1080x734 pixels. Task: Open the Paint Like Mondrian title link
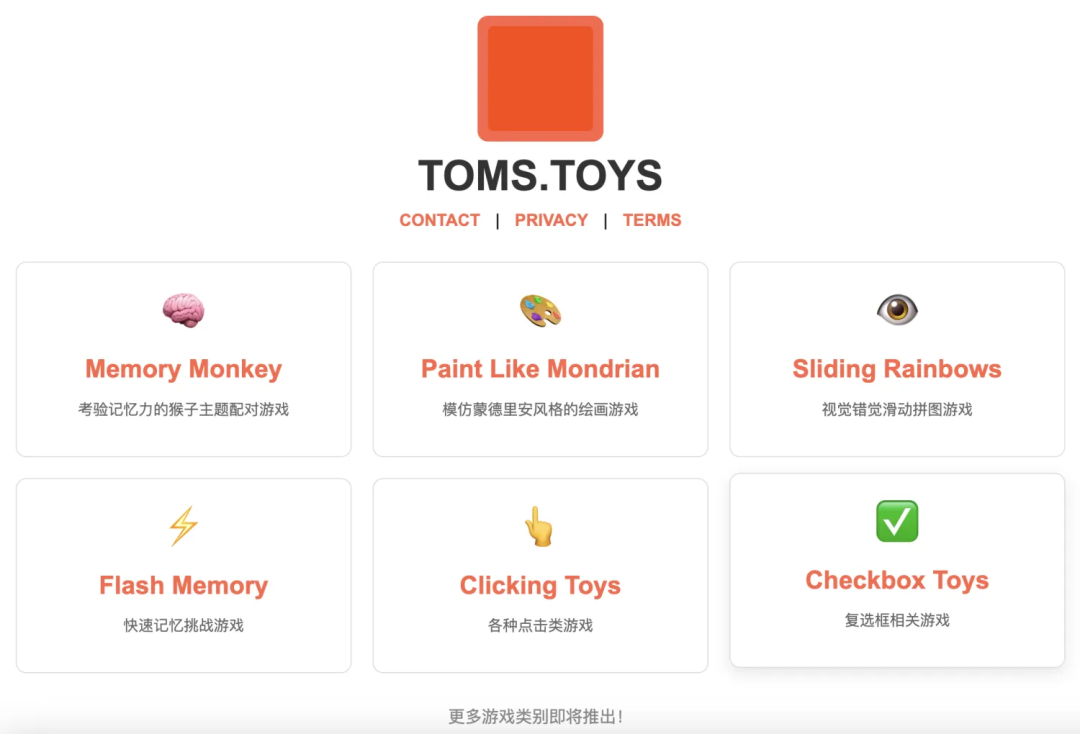click(540, 369)
